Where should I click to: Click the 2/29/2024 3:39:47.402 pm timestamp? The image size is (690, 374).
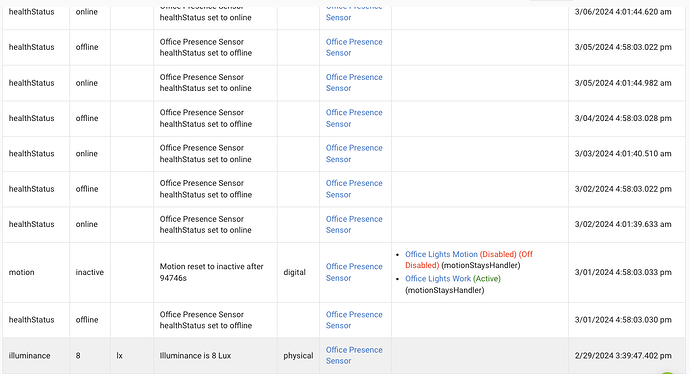[623, 356]
